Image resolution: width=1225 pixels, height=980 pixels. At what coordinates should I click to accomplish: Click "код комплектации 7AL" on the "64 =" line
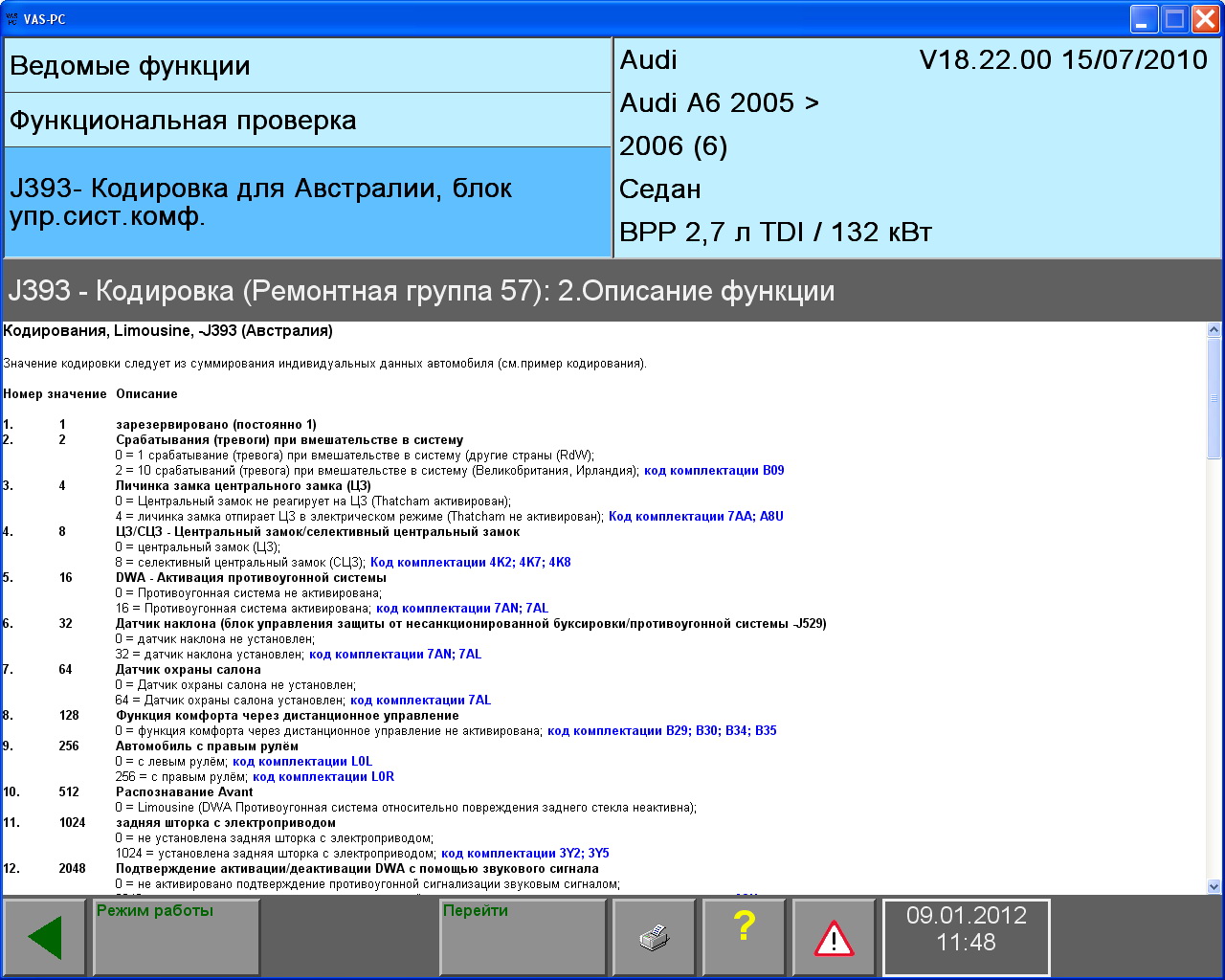coord(421,701)
